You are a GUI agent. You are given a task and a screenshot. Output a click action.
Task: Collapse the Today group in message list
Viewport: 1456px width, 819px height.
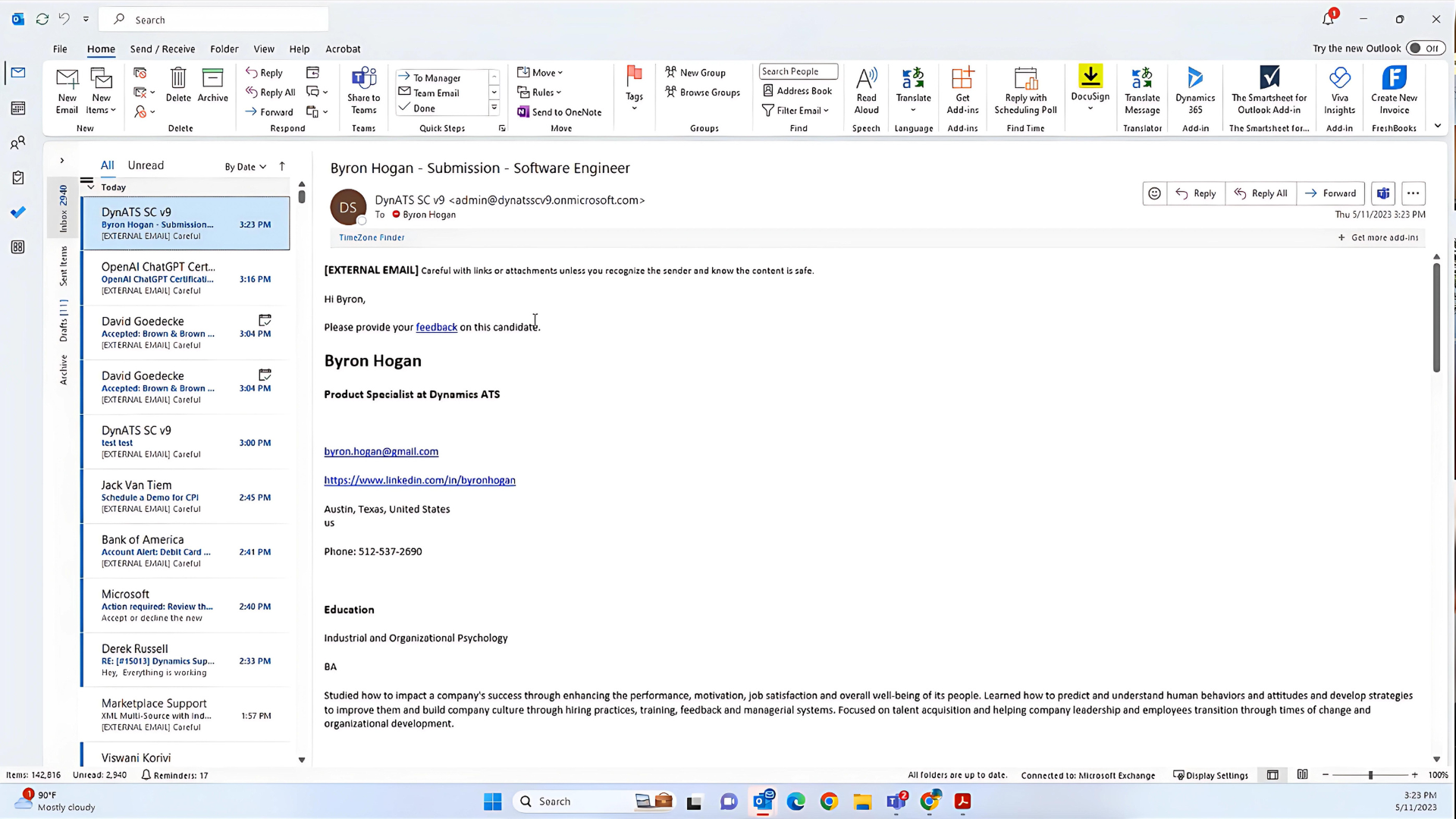(x=90, y=187)
